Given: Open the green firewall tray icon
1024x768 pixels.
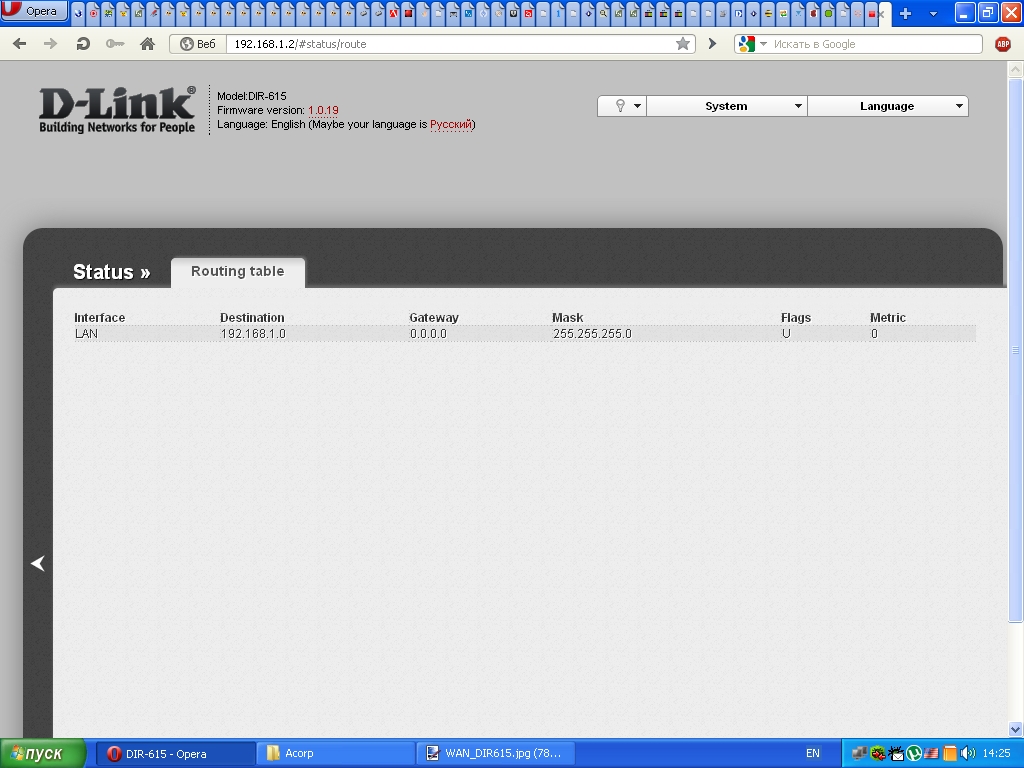Looking at the screenshot, I should 878,754.
